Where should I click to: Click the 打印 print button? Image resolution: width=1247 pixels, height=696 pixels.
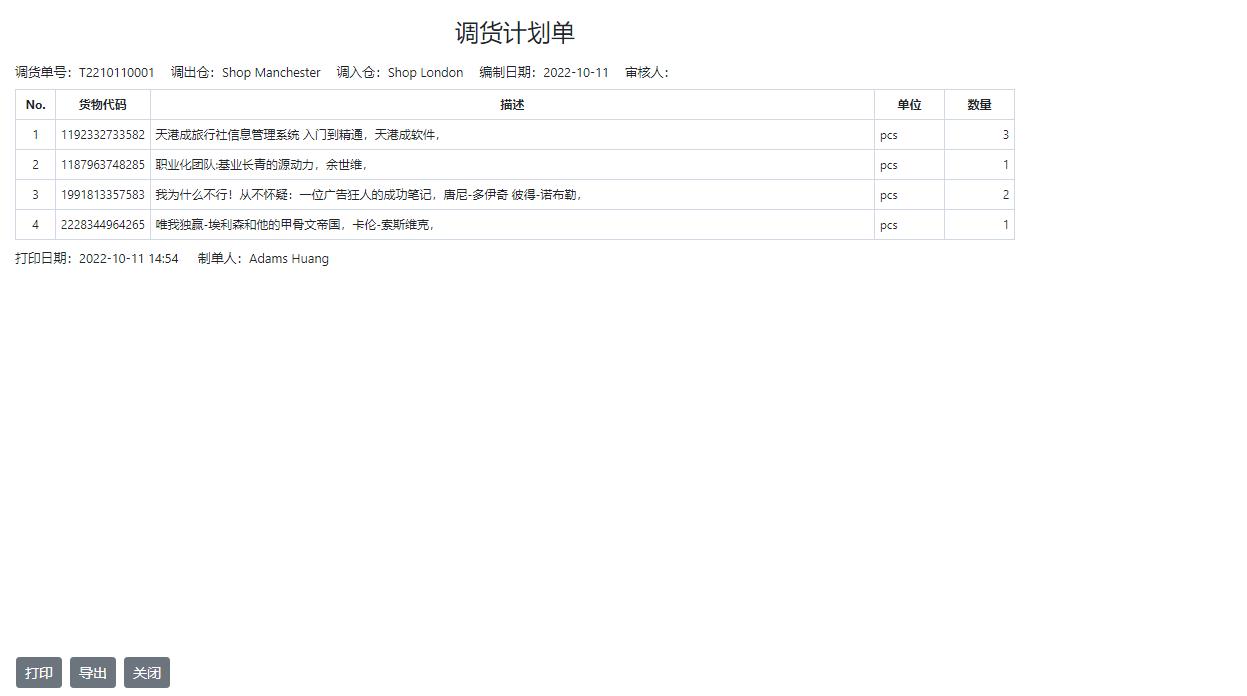[x=39, y=673]
